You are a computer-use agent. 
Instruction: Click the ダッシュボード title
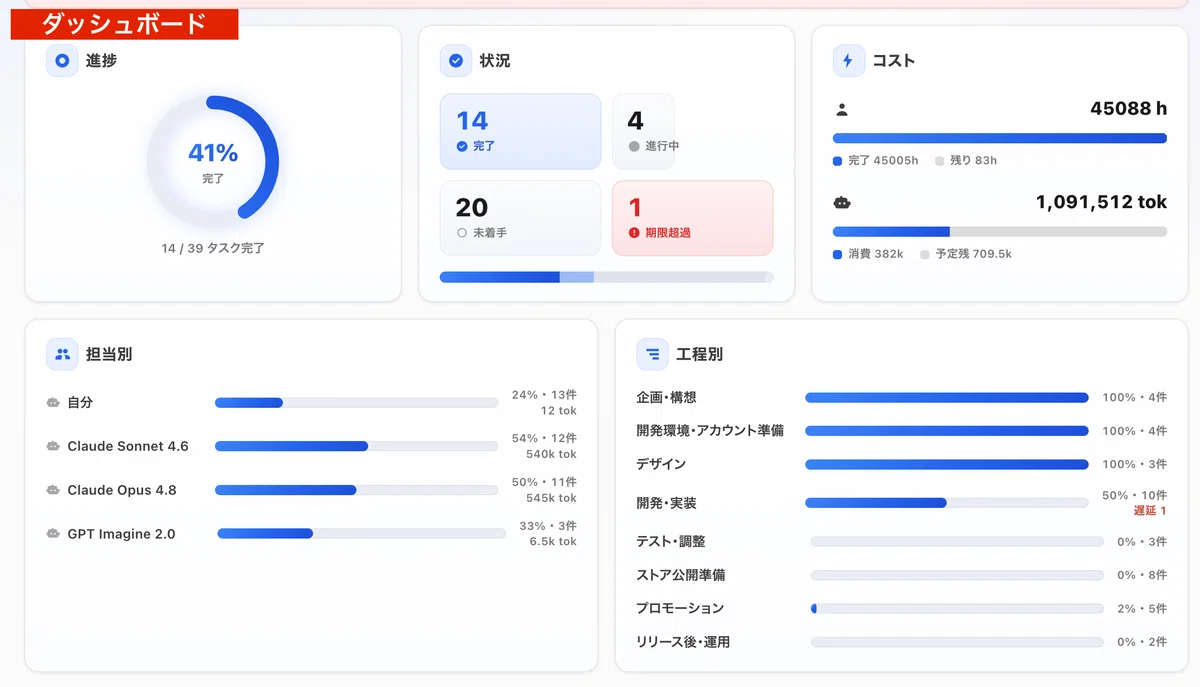pyautogui.click(x=125, y=24)
